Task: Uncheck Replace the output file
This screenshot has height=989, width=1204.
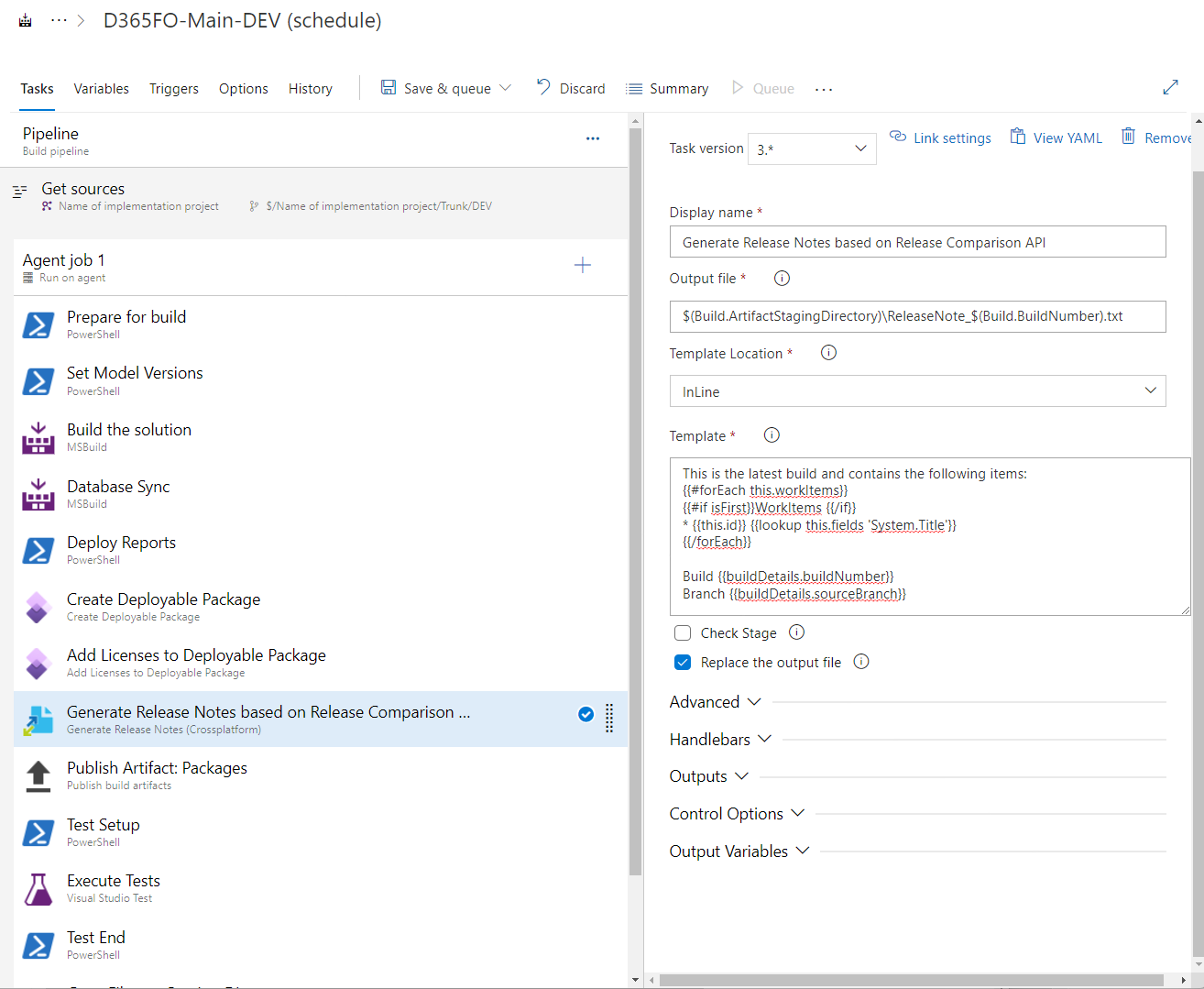Action: pos(683,662)
